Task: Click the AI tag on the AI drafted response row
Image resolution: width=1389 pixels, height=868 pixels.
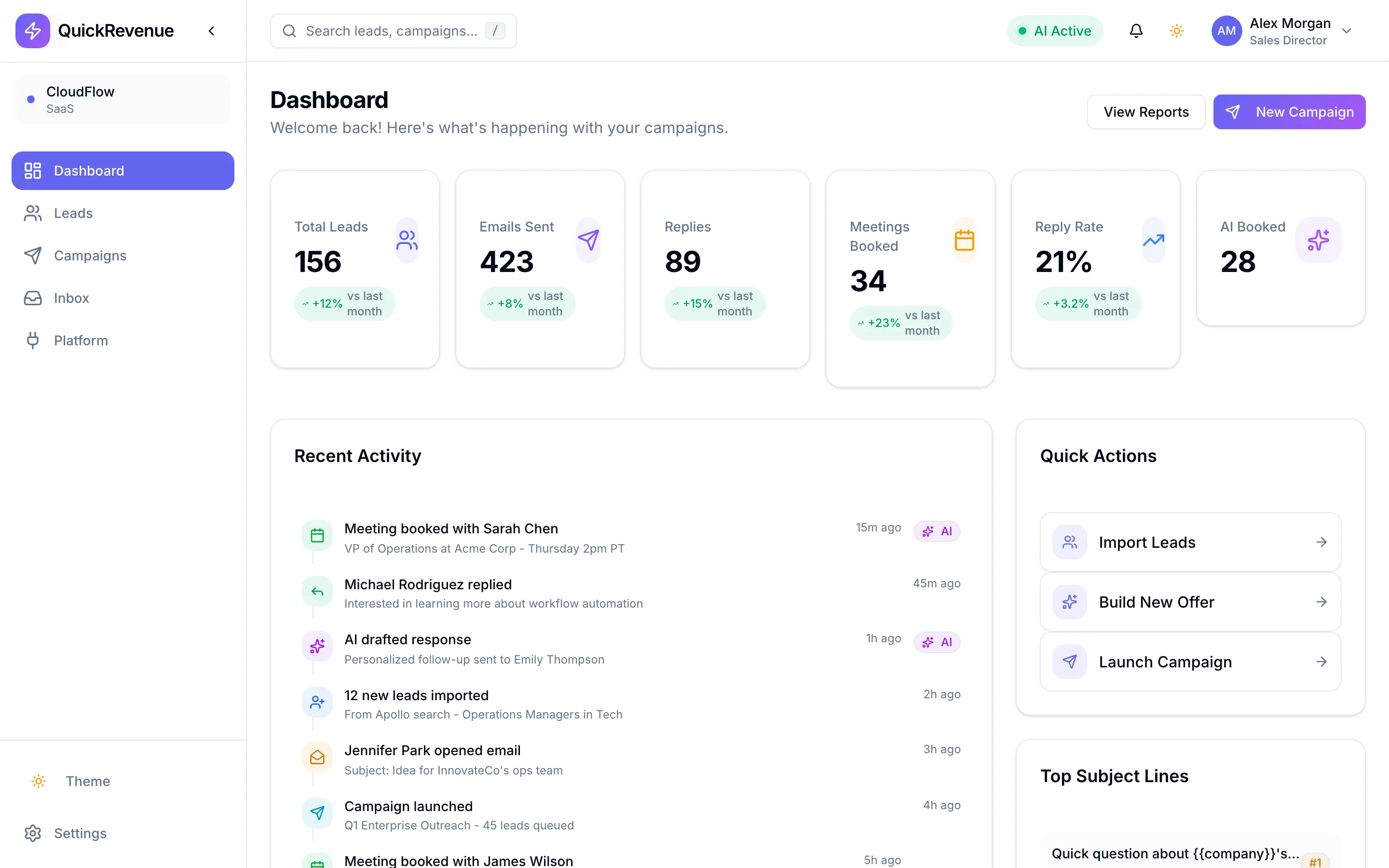Action: click(937, 642)
